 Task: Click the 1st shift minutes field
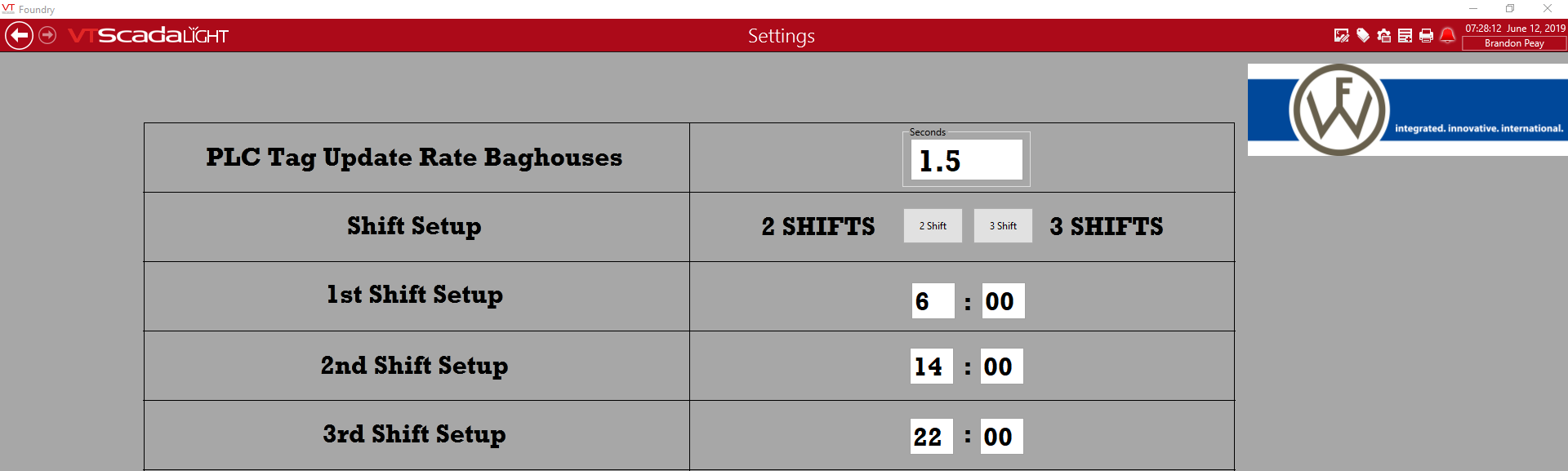click(1002, 301)
